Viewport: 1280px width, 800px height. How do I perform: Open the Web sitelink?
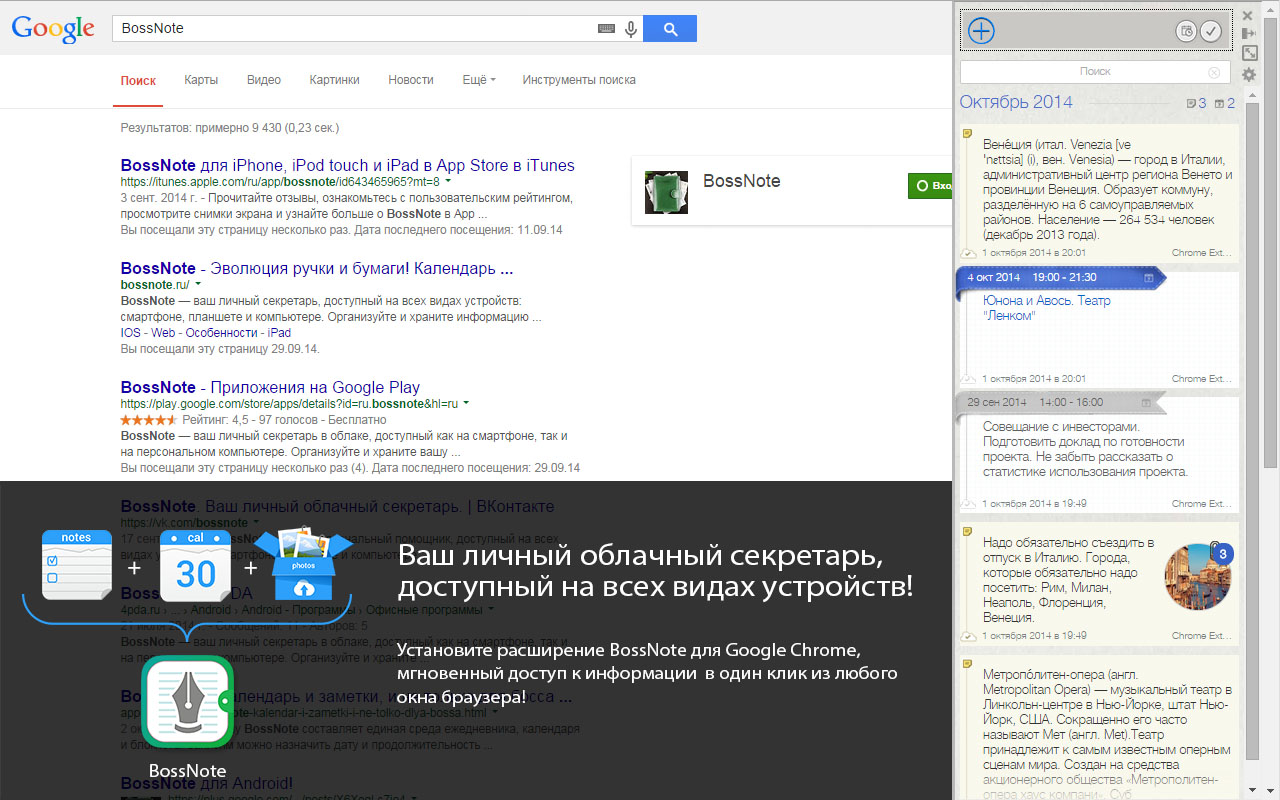click(162, 333)
